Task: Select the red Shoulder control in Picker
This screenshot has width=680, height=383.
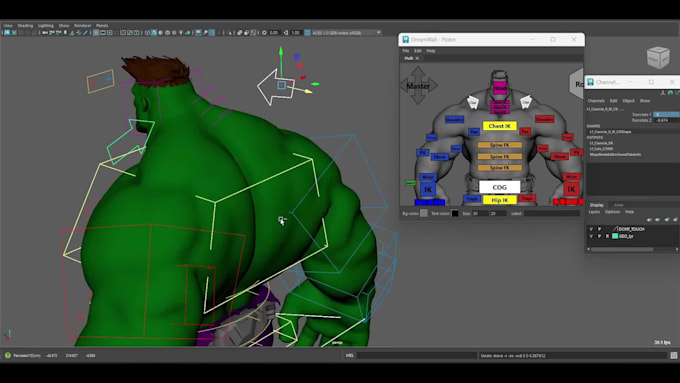Action: tap(544, 118)
